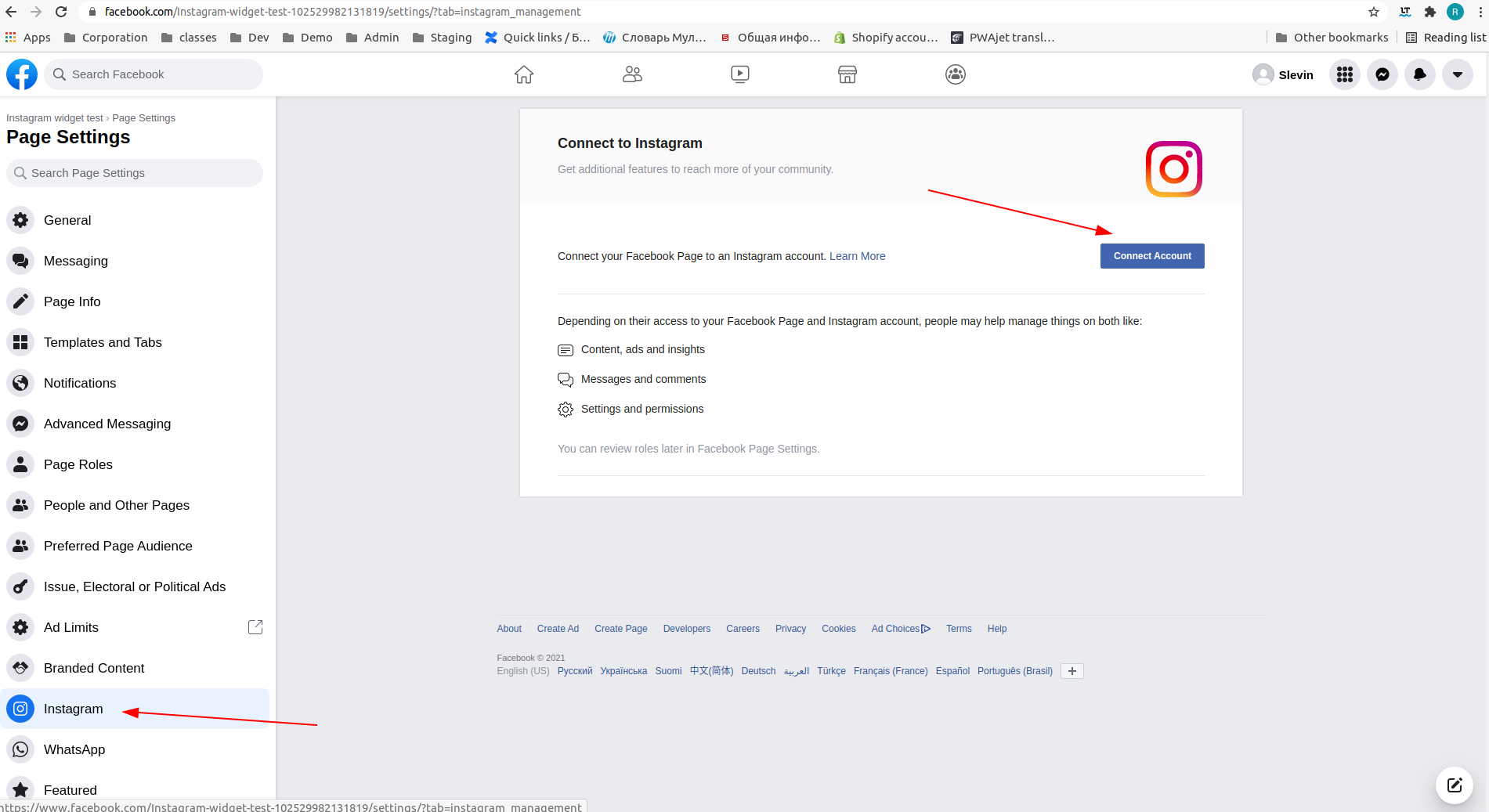1489x812 pixels.
Task: Open Messenger from the top bar
Action: 1382,74
